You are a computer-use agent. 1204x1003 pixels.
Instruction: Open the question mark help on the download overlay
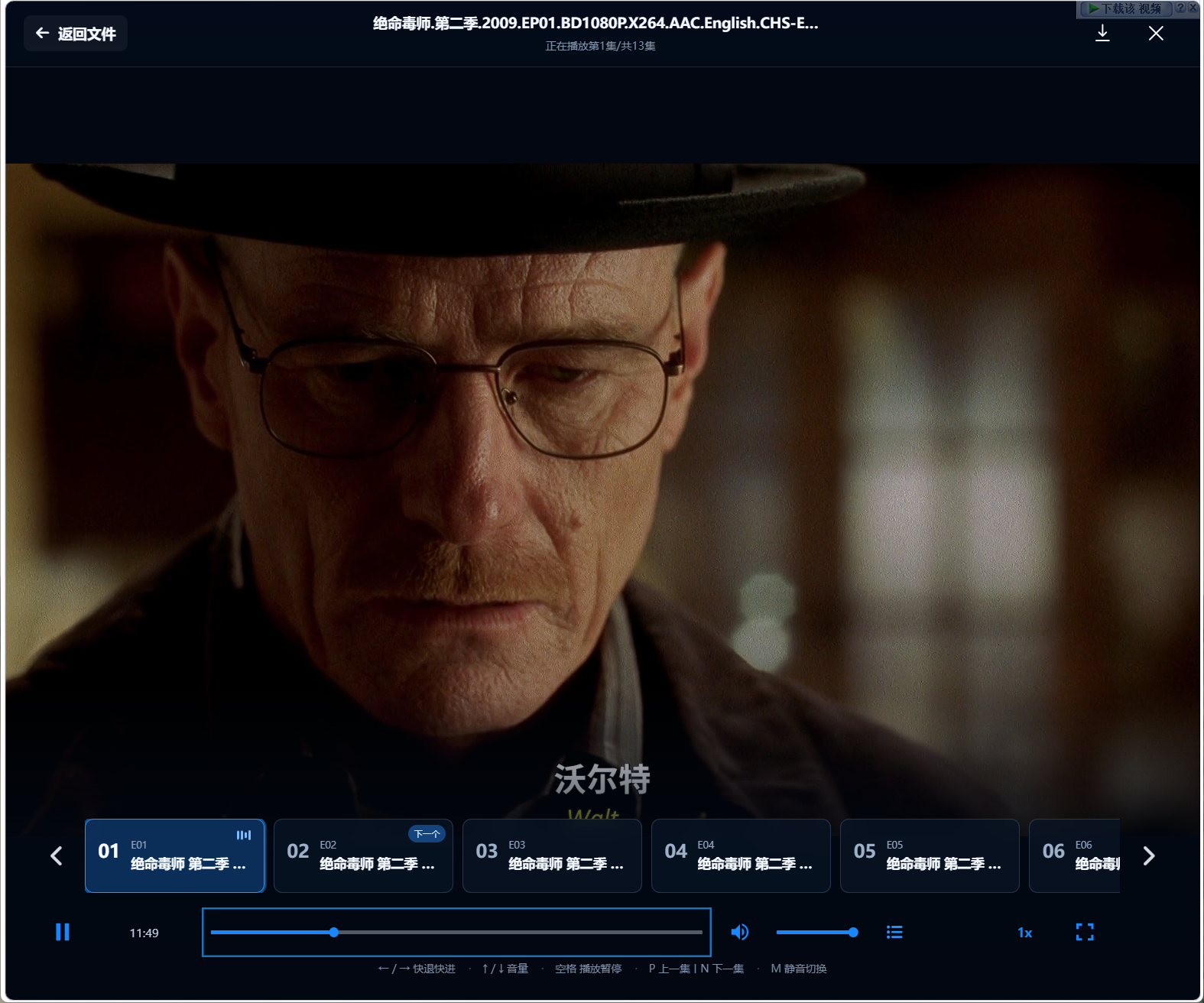(x=1180, y=8)
